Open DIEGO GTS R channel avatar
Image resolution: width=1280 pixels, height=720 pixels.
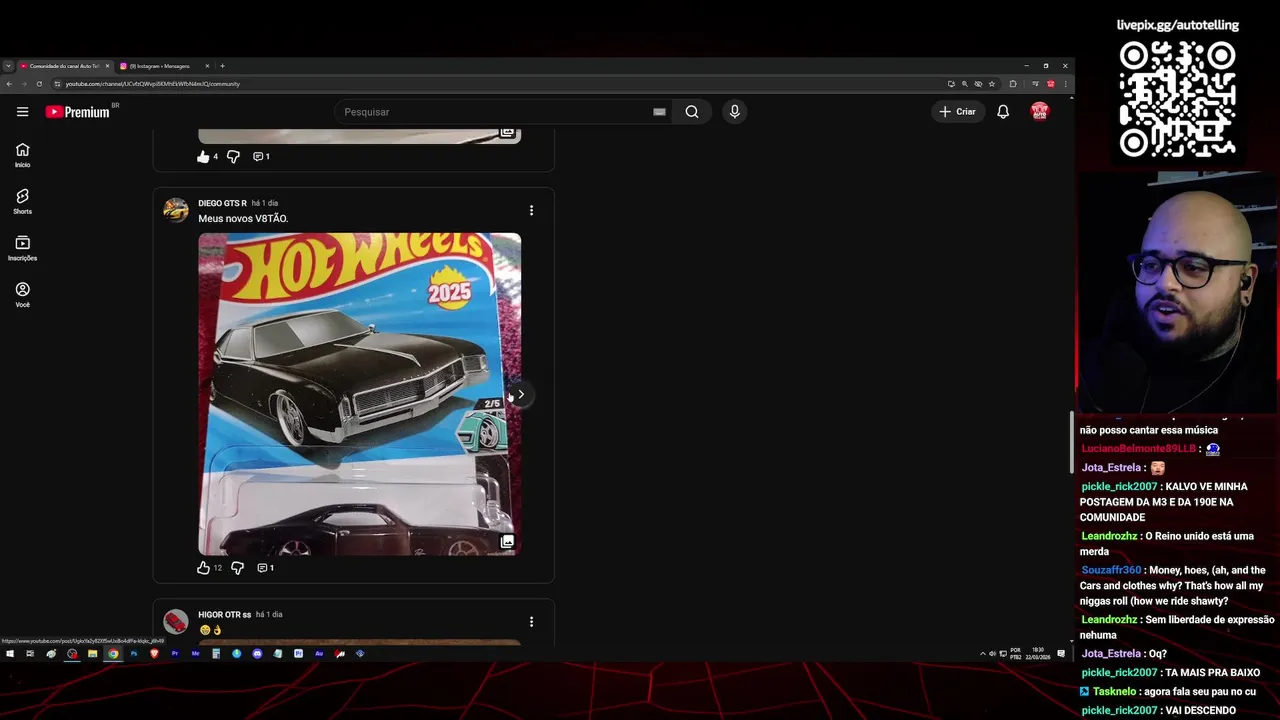click(176, 210)
